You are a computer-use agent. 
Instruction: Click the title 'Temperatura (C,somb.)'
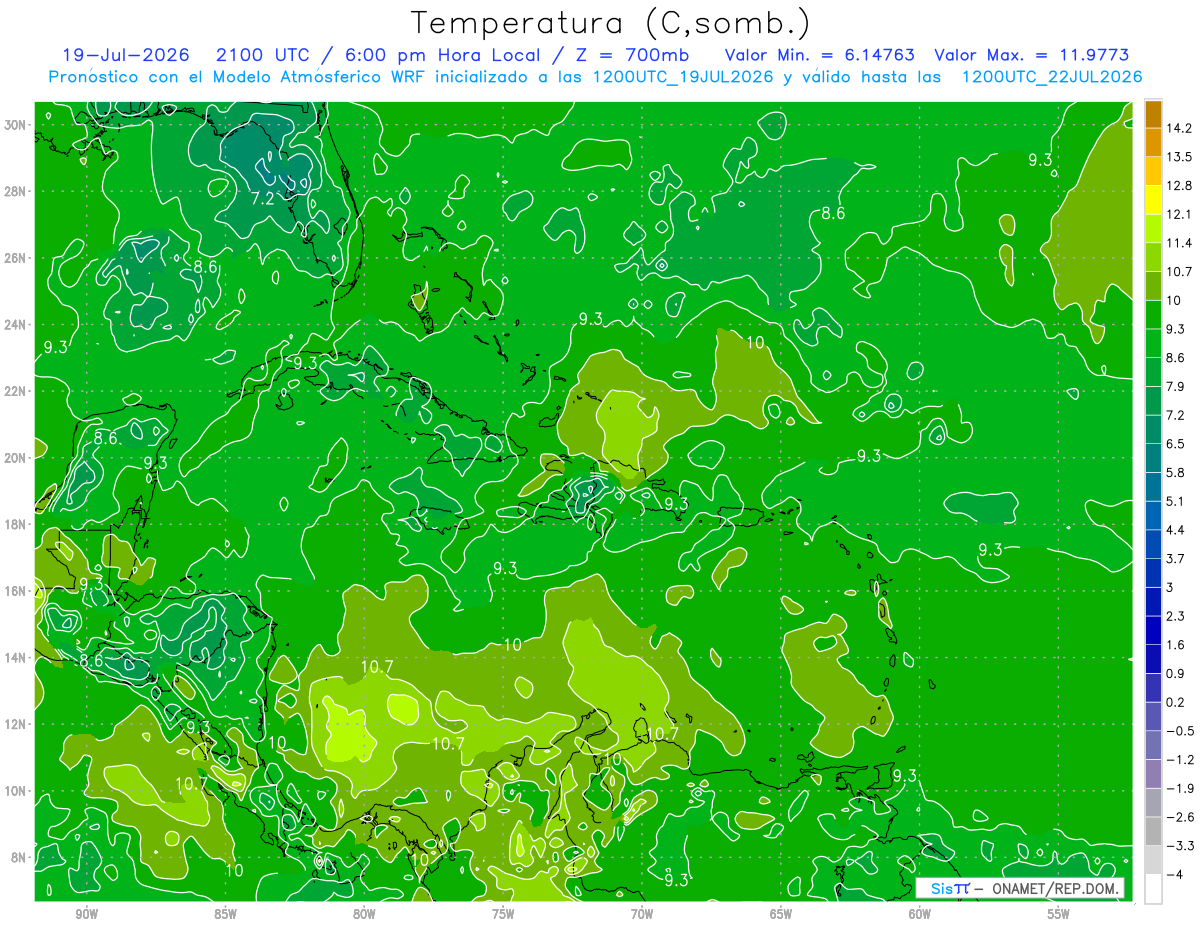611,23
